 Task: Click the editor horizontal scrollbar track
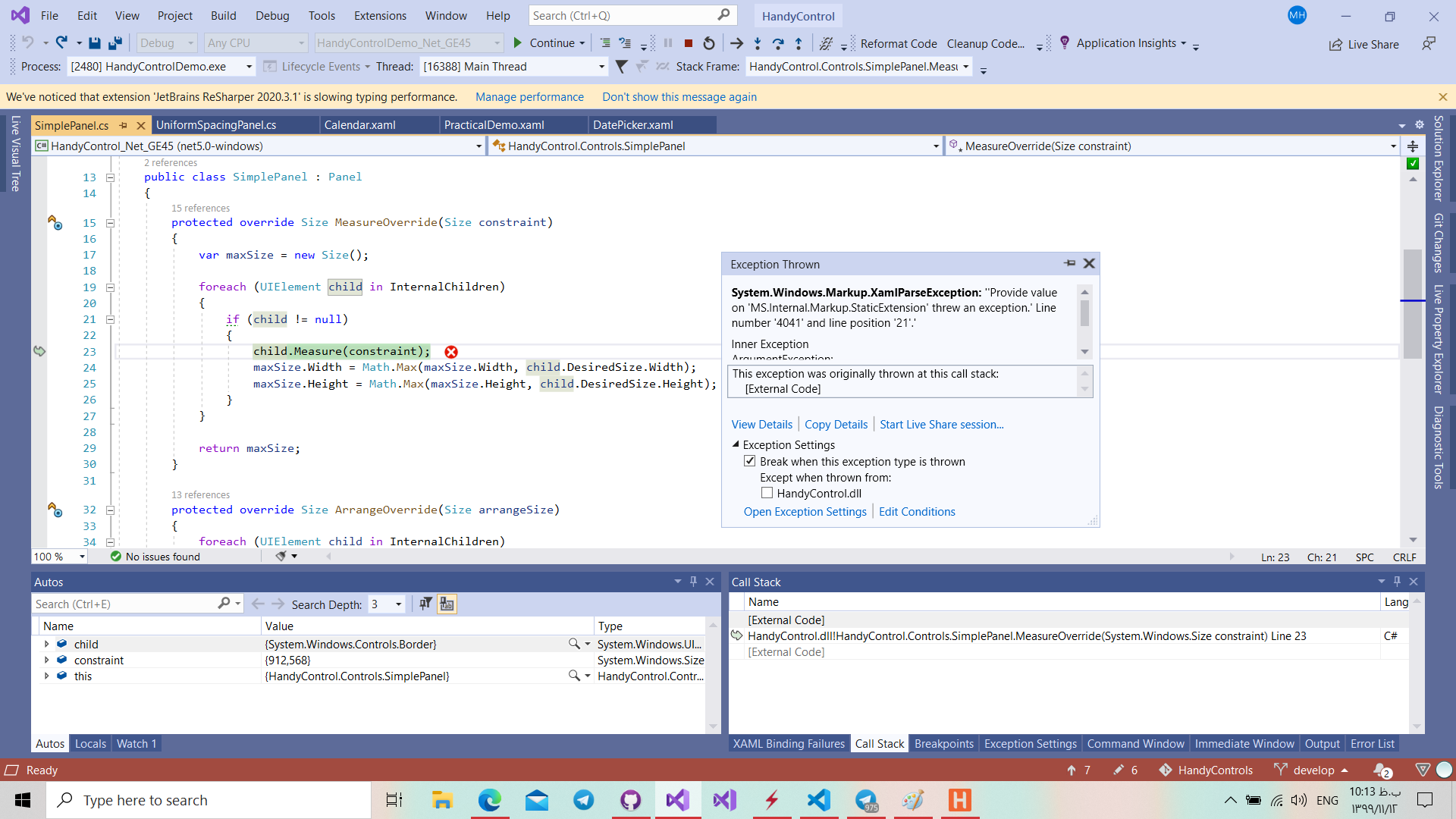[x=780, y=557]
